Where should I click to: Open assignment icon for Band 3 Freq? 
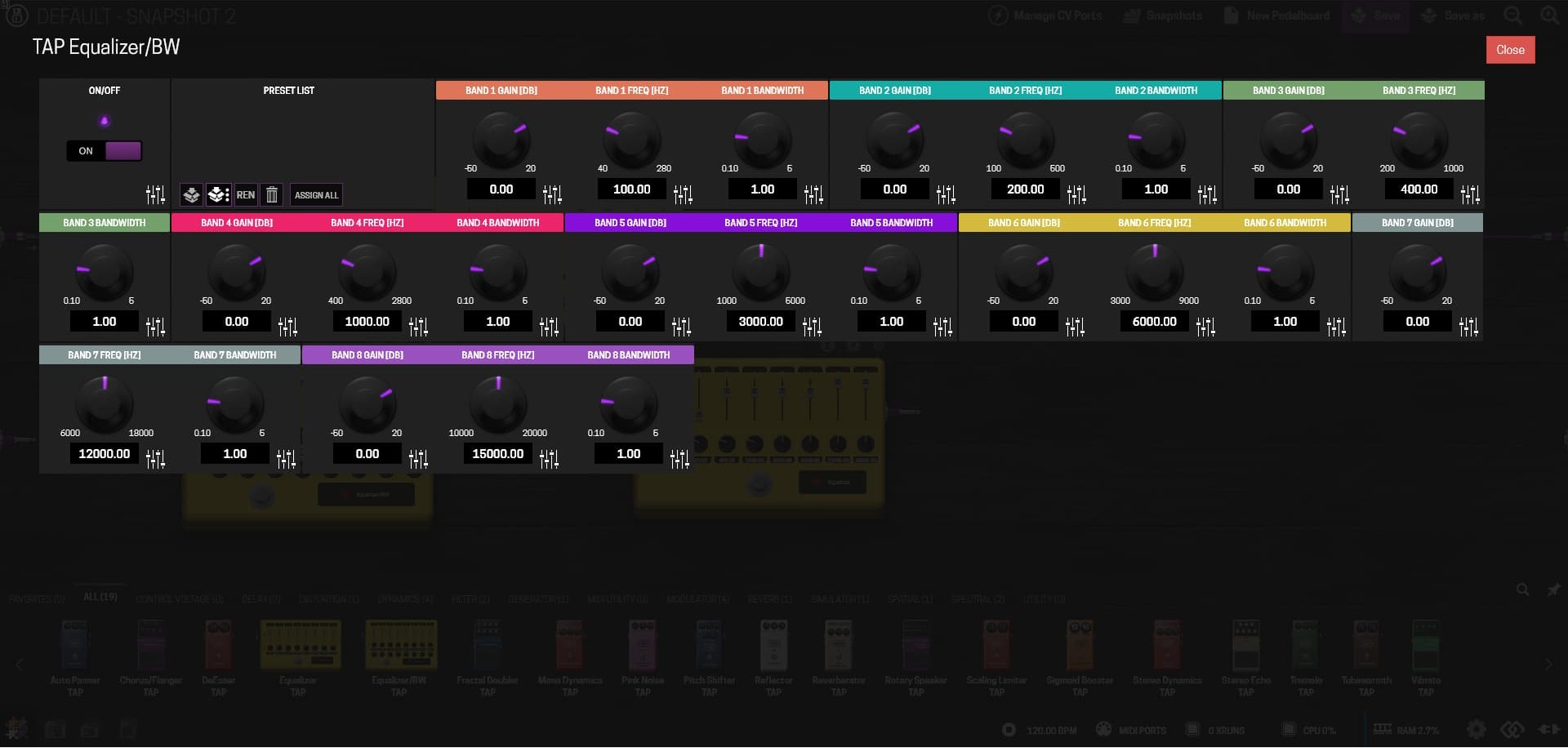pyautogui.click(x=1470, y=194)
